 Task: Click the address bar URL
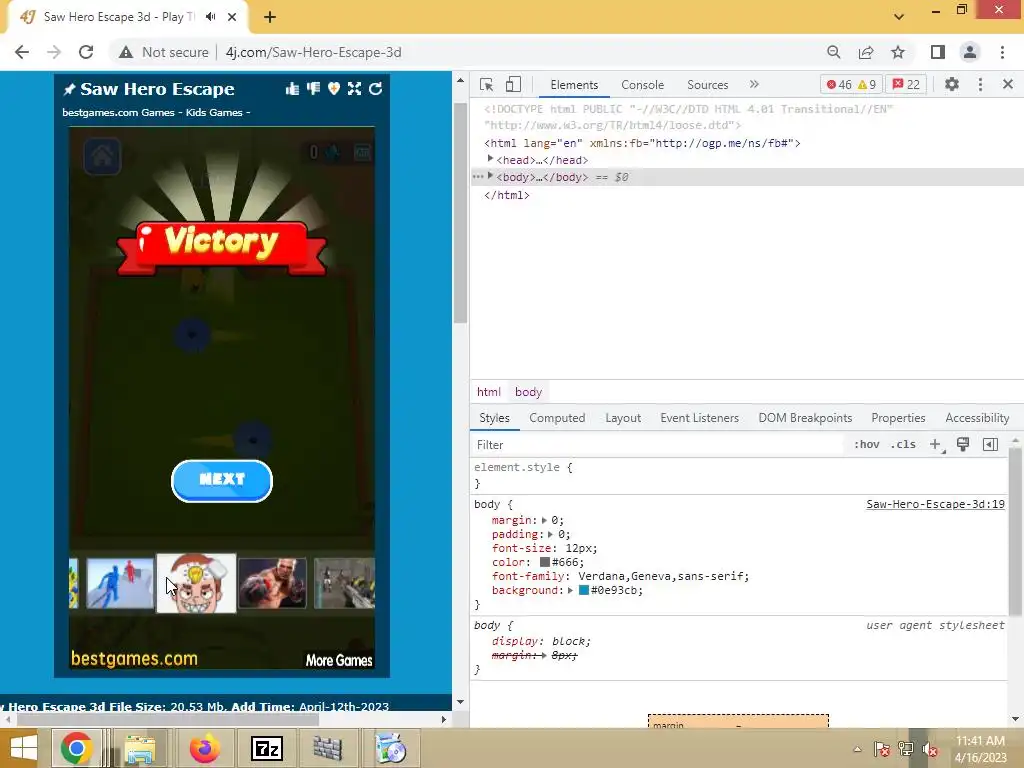click(313, 52)
